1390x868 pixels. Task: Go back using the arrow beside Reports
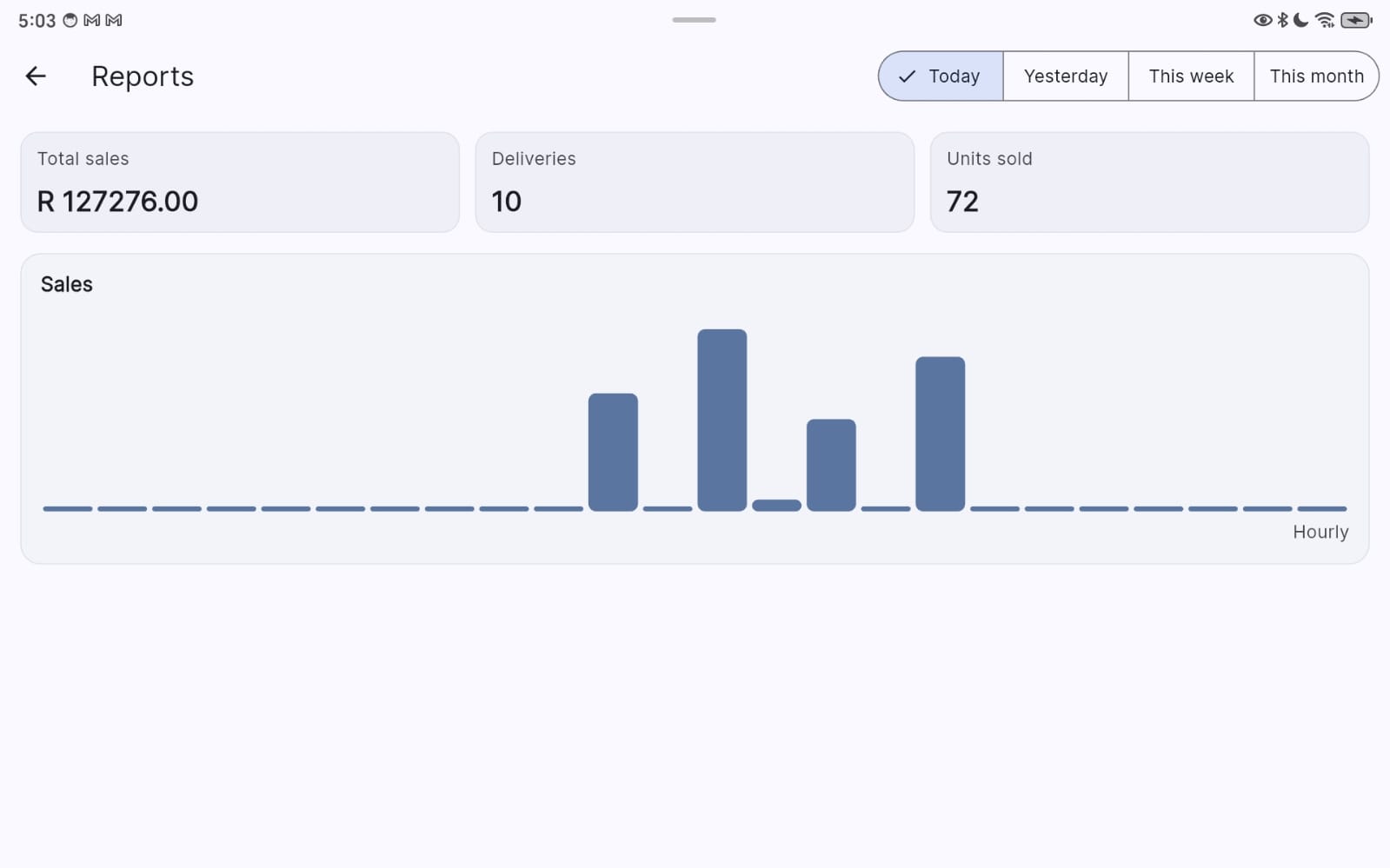[x=36, y=76]
